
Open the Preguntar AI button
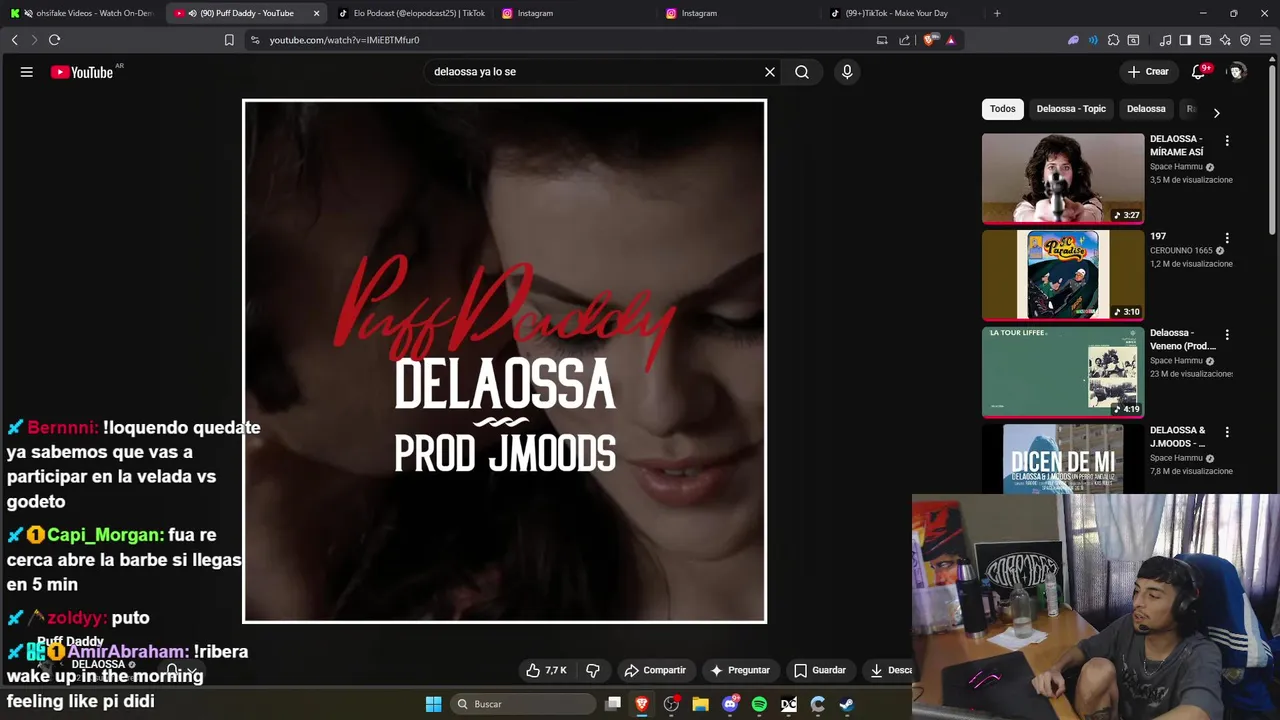(741, 670)
